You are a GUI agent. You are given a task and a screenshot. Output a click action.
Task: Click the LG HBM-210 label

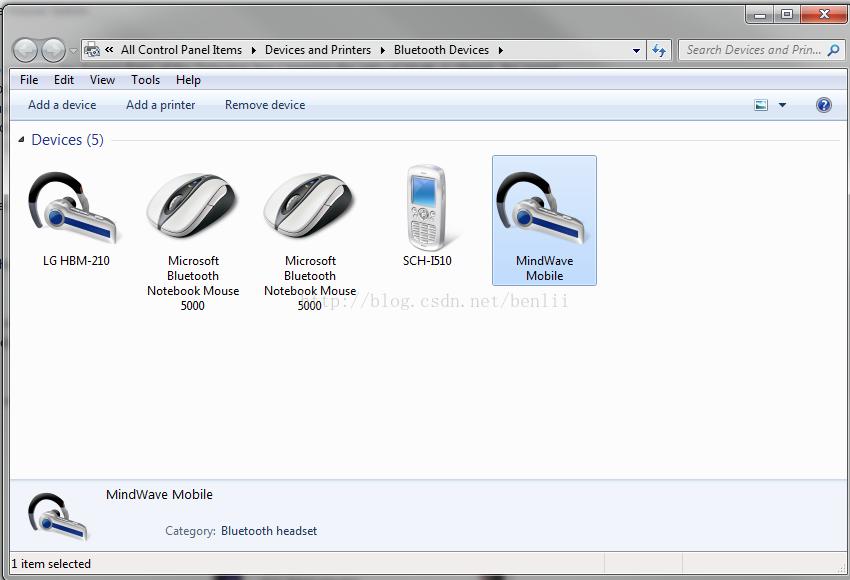[x=76, y=261]
